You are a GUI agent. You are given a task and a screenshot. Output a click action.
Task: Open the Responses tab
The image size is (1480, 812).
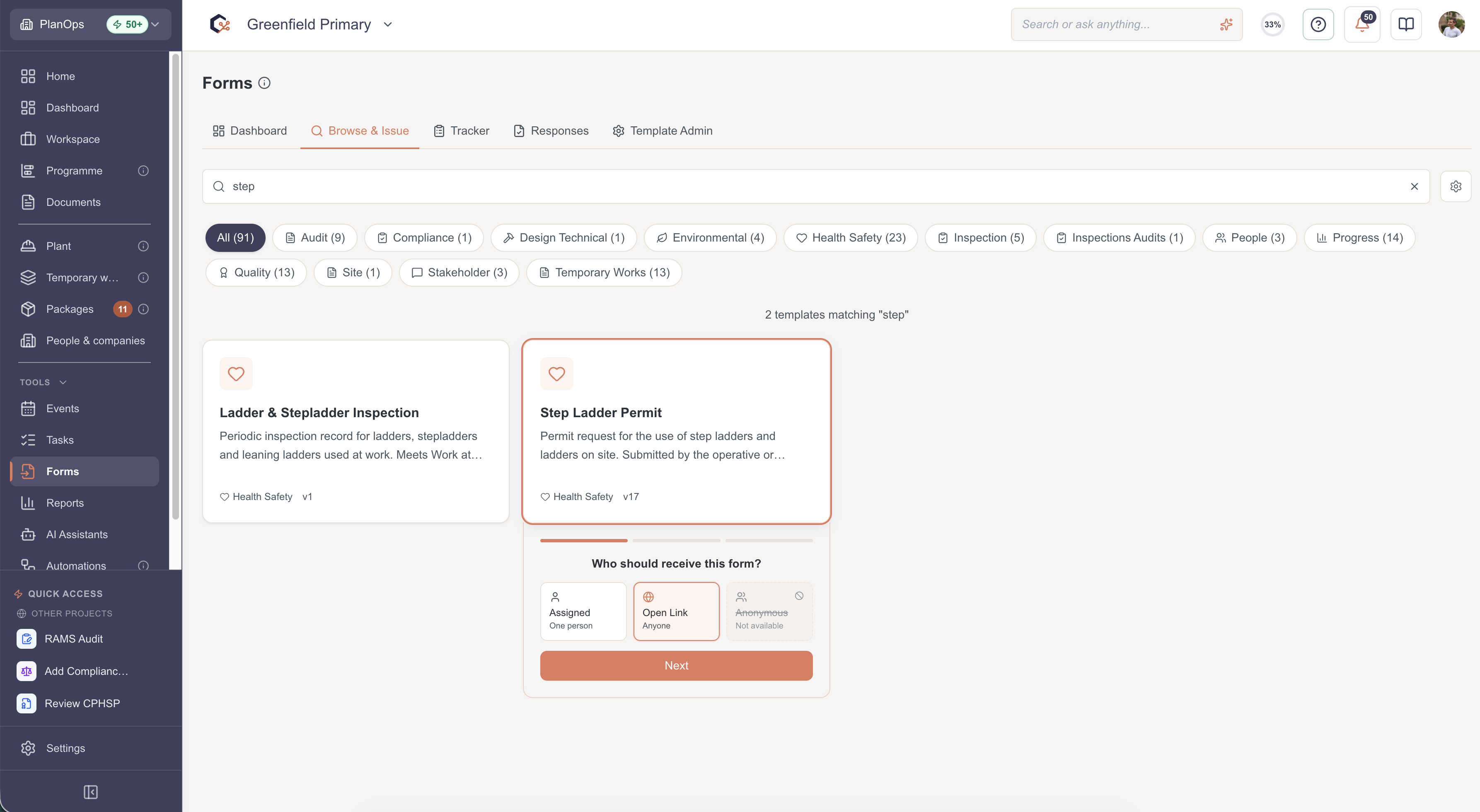click(x=551, y=130)
